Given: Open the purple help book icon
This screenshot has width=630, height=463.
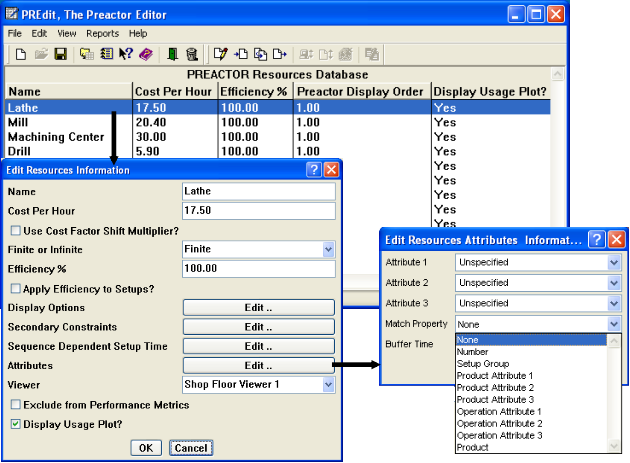Looking at the screenshot, I should [146, 54].
